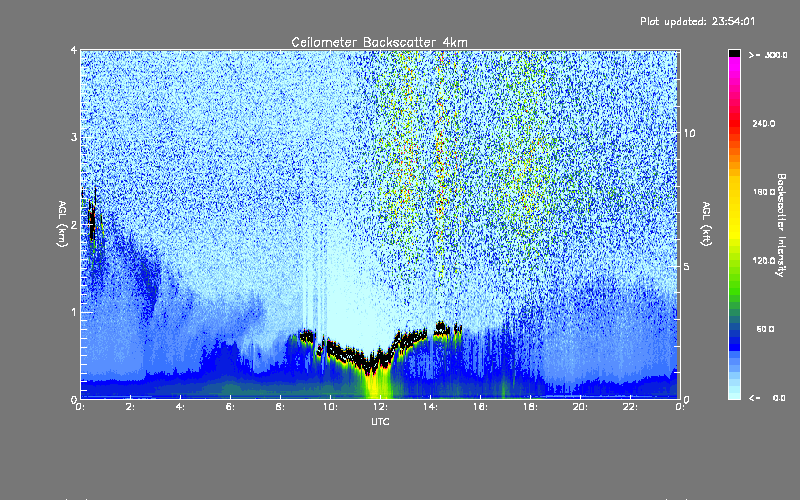800x500 pixels.
Task: Click the "10:" hour tick on the x-axis
Action: [330, 407]
